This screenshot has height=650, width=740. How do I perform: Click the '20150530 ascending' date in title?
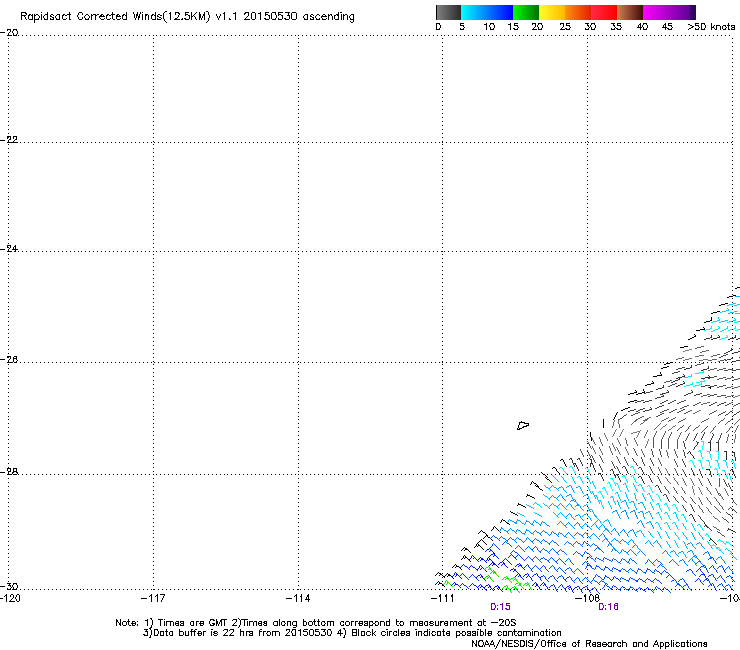point(299,17)
